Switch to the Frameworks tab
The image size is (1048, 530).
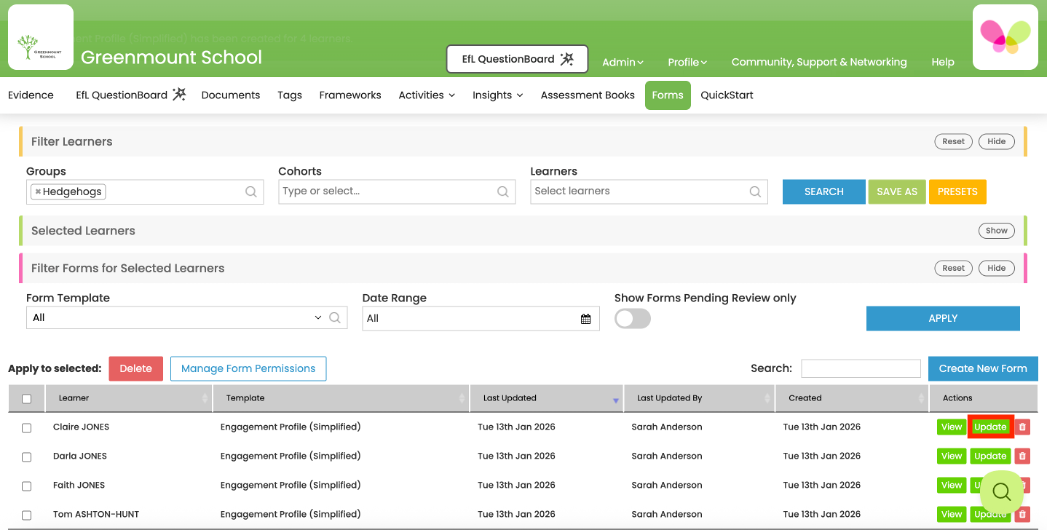click(350, 95)
